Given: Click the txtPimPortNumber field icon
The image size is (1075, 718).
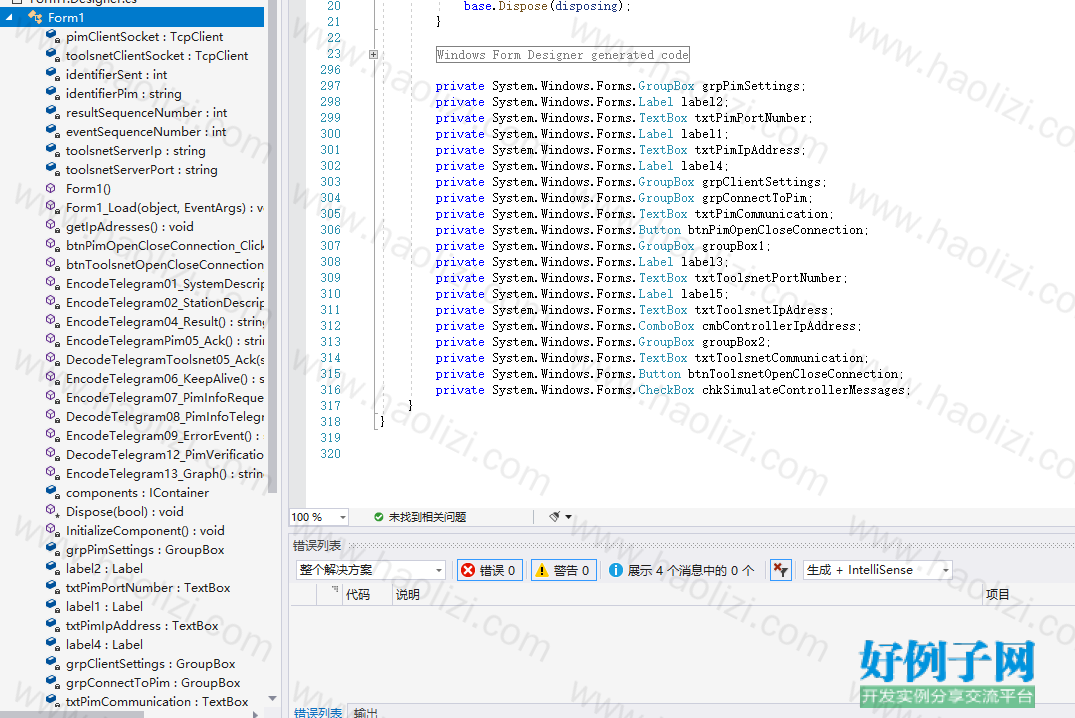Looking at the screenshot, I should pos(52,588).
